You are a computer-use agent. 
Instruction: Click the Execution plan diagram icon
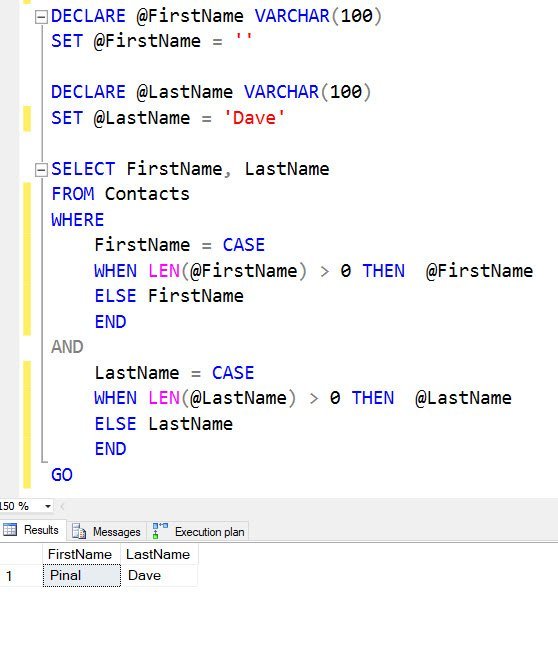click(x=160, y=531)
